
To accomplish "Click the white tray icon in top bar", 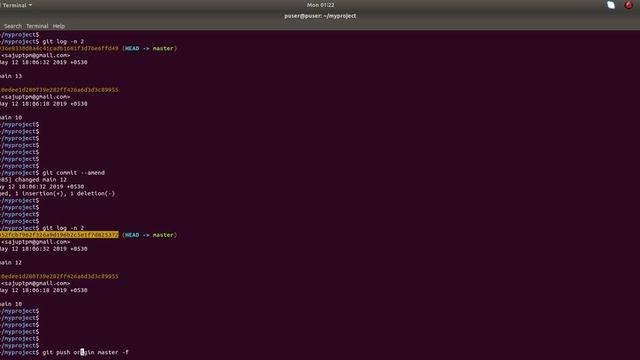I will (611, 5).
